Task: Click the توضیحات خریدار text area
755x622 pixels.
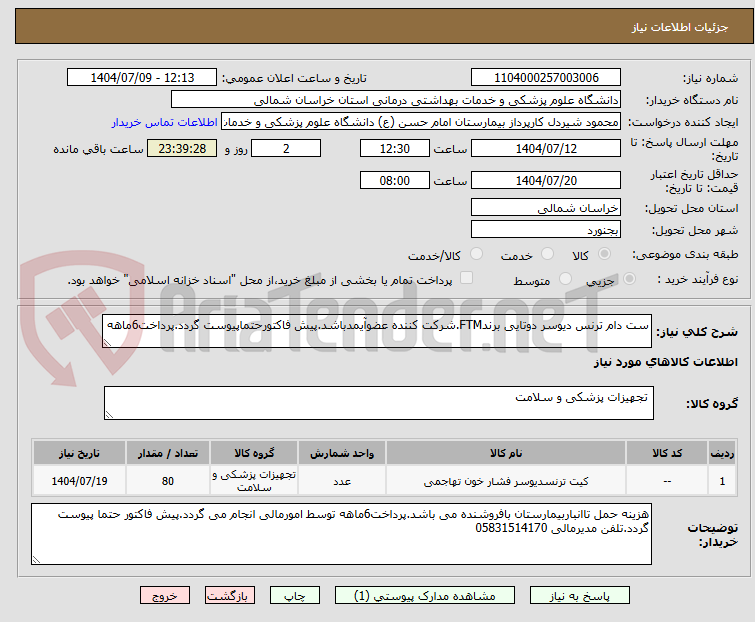Action: click(341, 534)
